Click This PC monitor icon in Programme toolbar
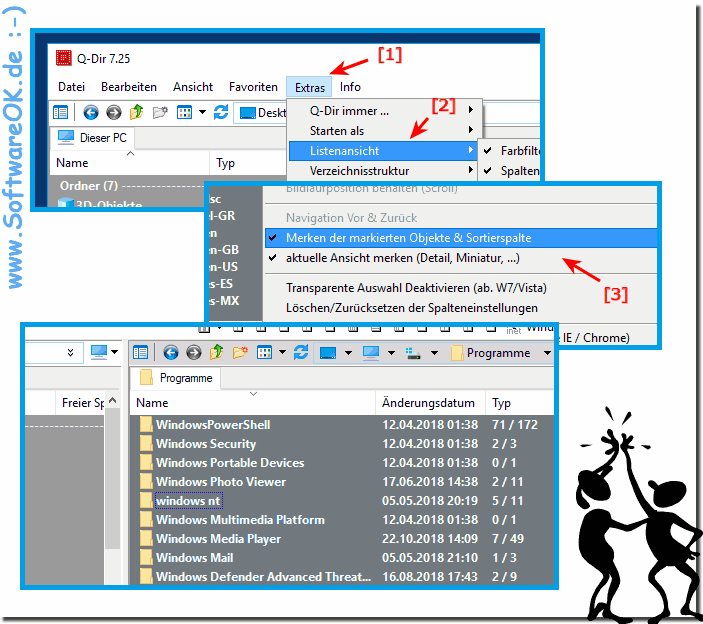Viewport: 703px width, 624px height. click(371, 353)
